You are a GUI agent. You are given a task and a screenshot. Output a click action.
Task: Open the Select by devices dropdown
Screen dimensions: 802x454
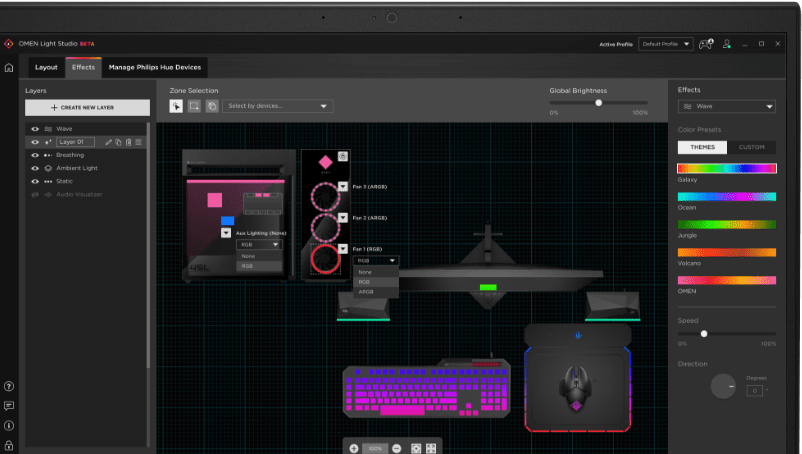pos(278,106)
